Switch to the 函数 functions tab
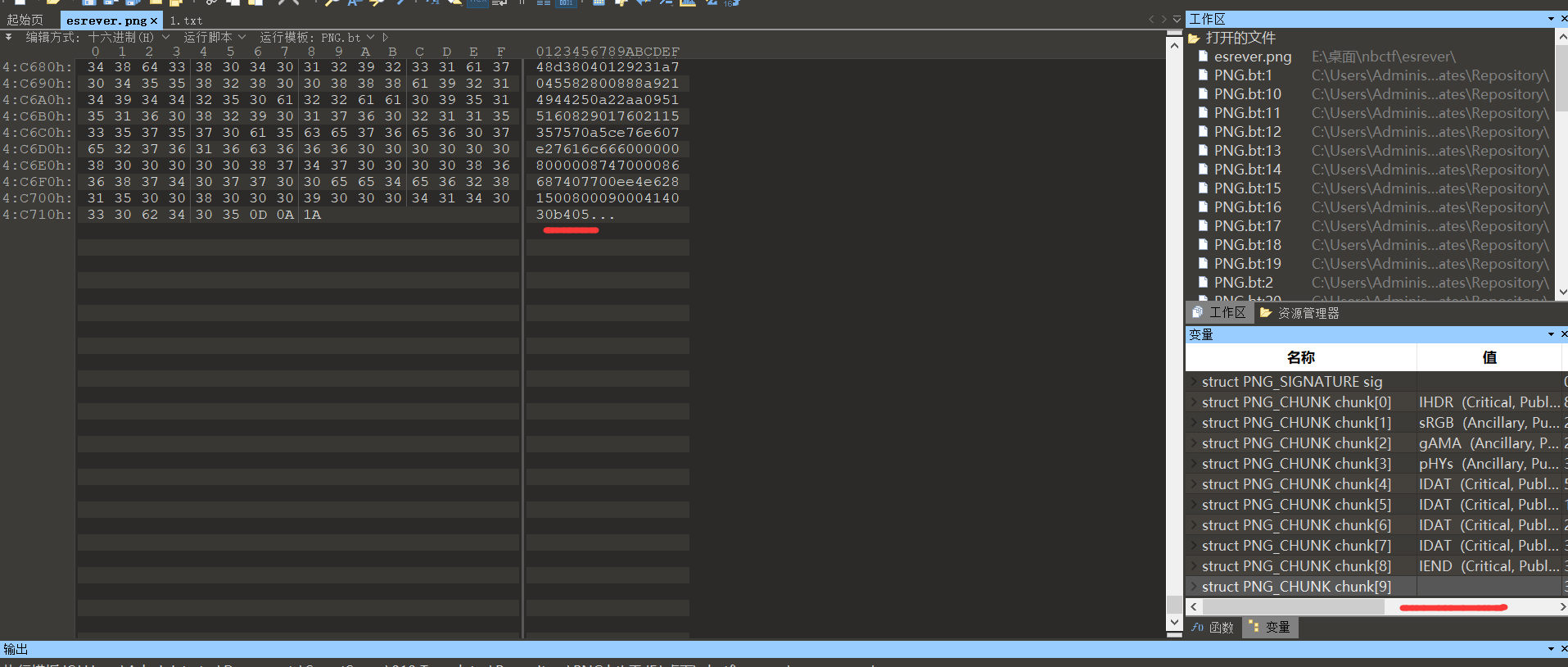1568x667 pixels. (x=1213, y=628)
